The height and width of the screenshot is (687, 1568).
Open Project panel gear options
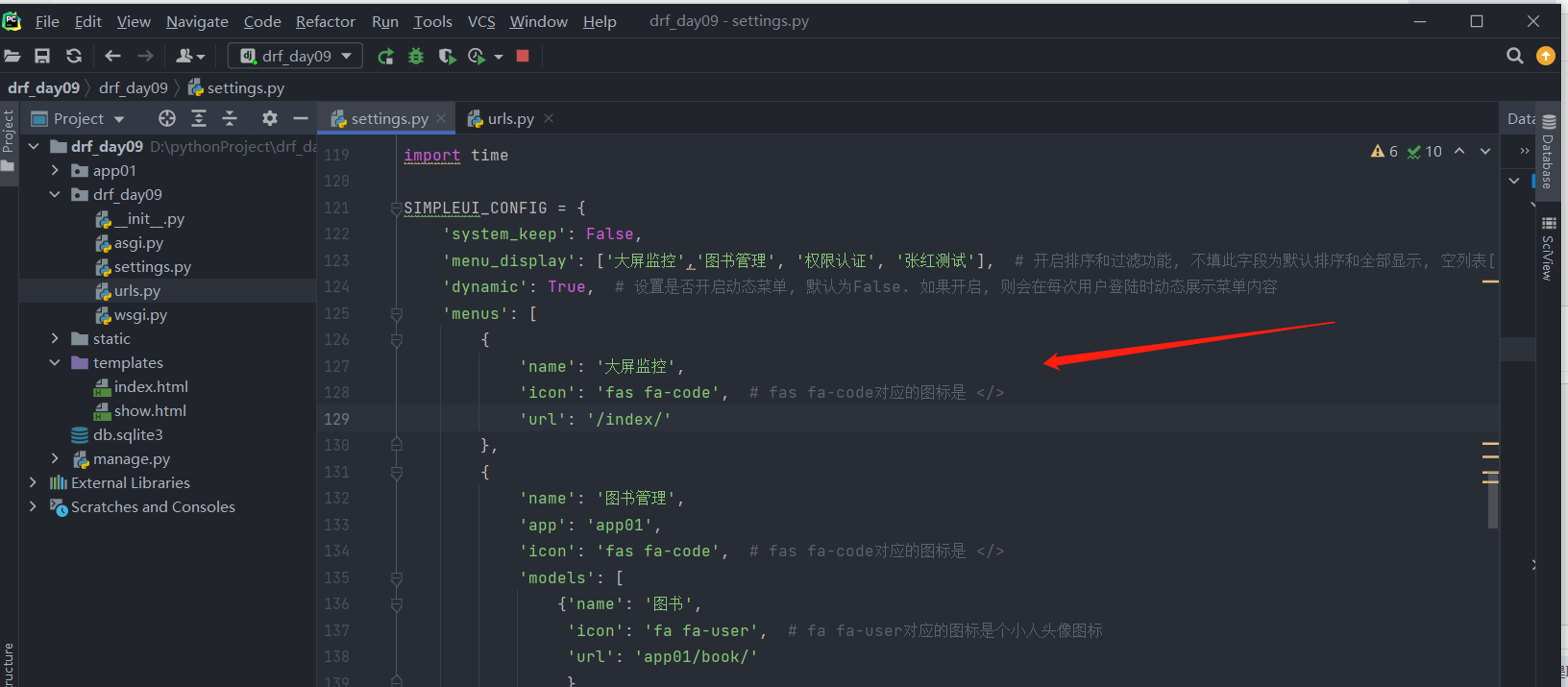point(270,118)
